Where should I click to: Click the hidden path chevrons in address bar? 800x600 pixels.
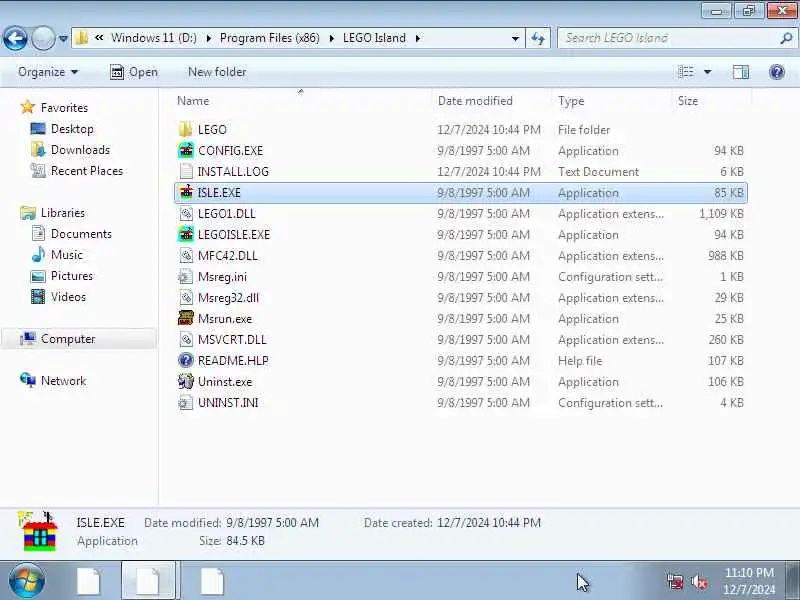coord(99,38)
